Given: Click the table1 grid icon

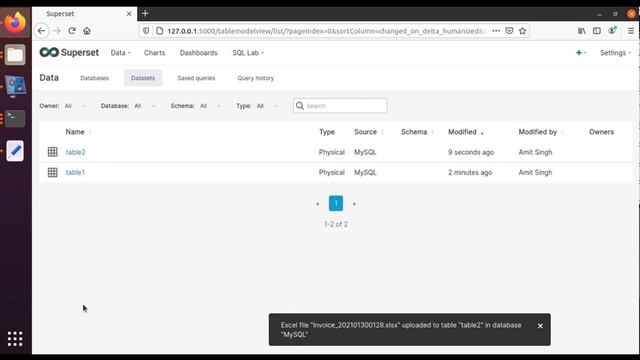Looking at the screenshot, I should [53, 172].
